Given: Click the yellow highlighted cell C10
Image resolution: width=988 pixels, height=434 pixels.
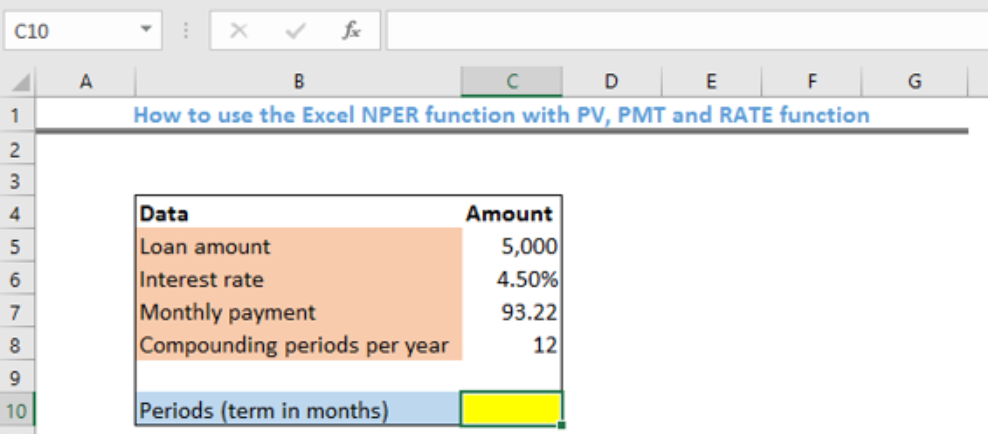Looking at the screenshot, I should 512,409.
